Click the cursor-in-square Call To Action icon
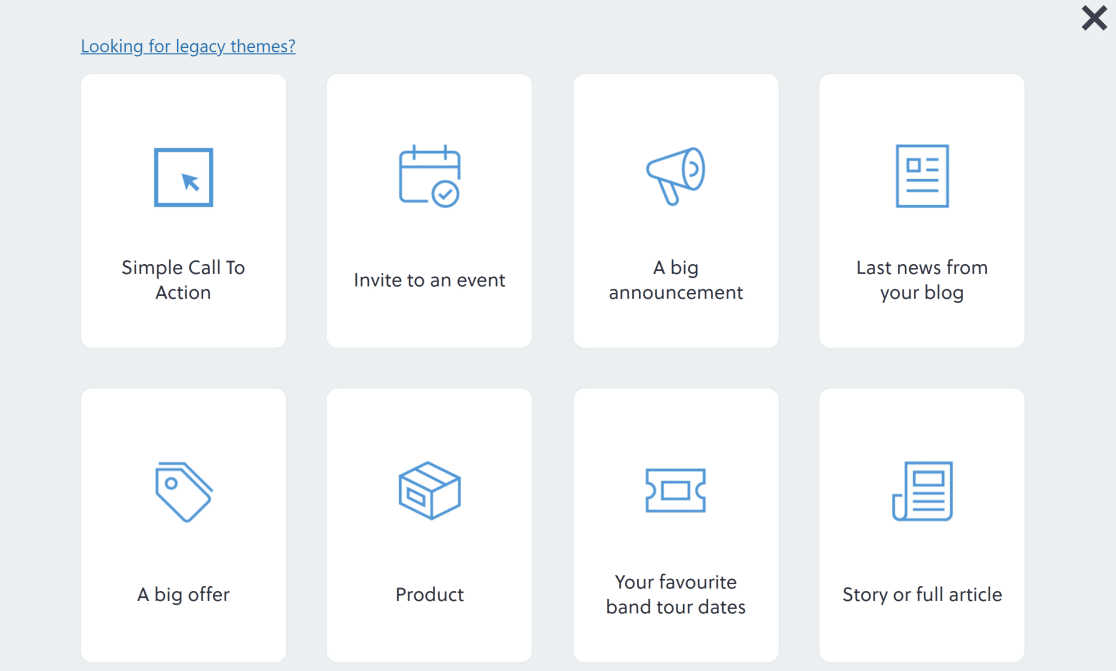The height and width of the screenshot is (671, 1116). click(184, 177)
